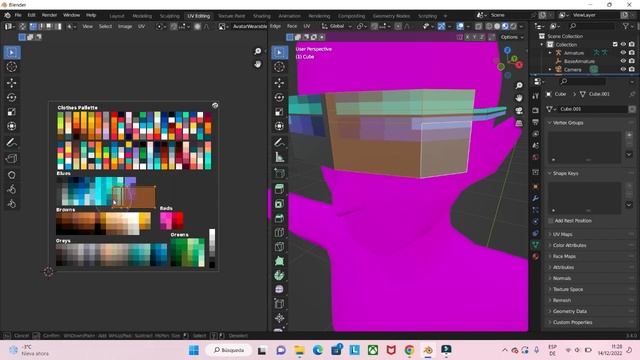Open the Material properties tab
The width and height of the screenshot is (640, 360).
(x=536, y=256)
